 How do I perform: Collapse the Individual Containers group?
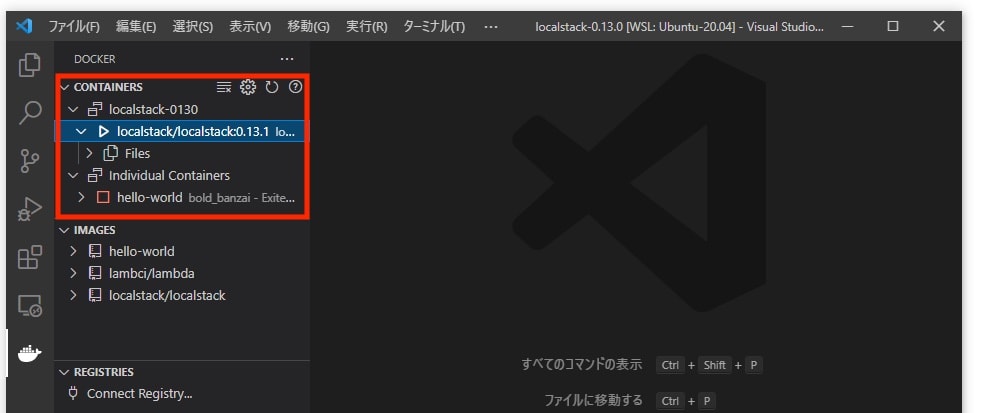pos(73,175)
